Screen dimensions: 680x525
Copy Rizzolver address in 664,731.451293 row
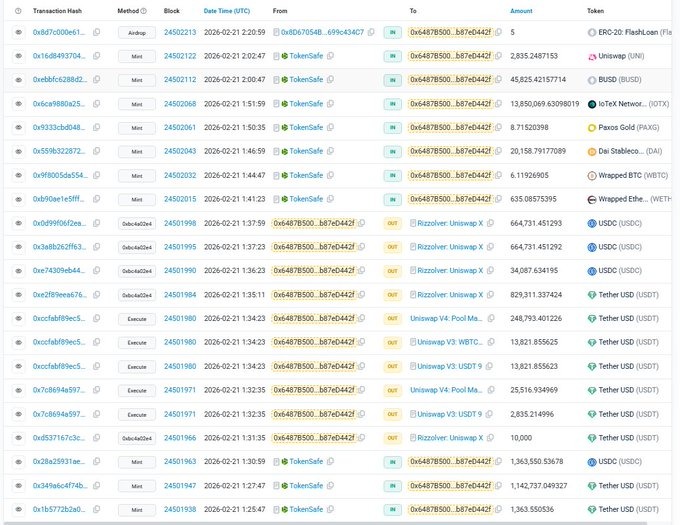(x=490, y=223)
